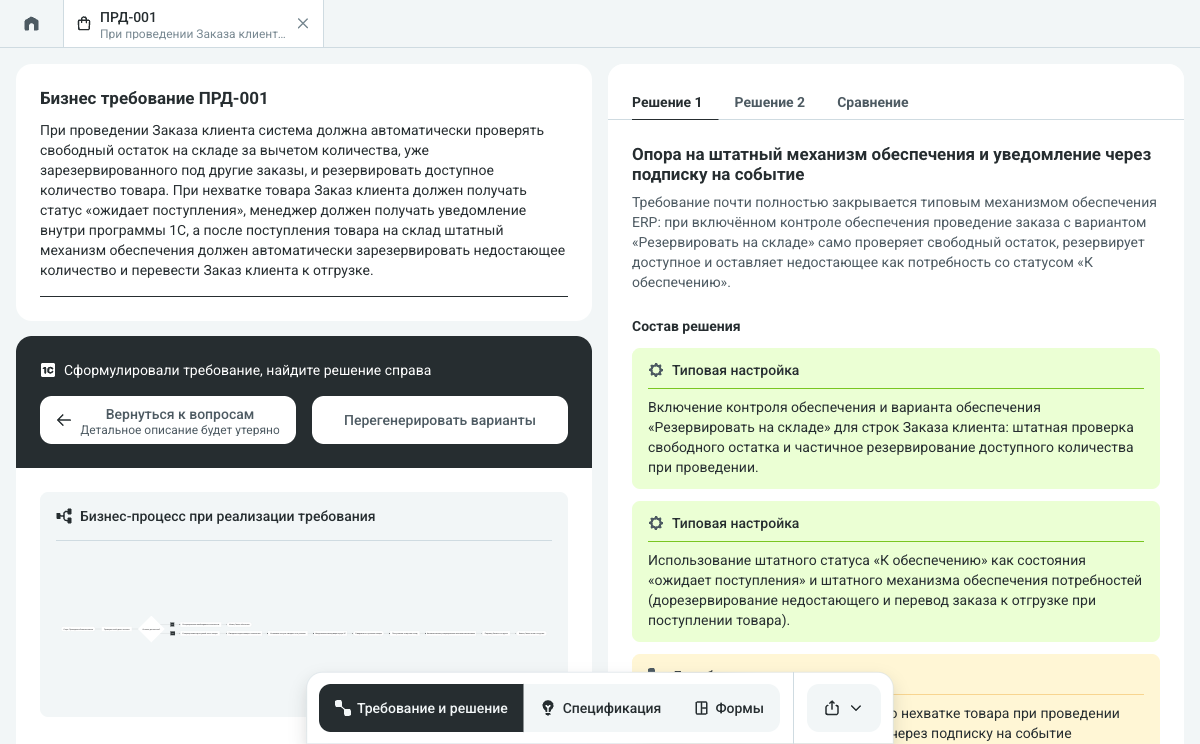Viewport: 1200px width, 744px height.
Task: Click Вернуться к вопросам button
Action: tap(168, 420)
